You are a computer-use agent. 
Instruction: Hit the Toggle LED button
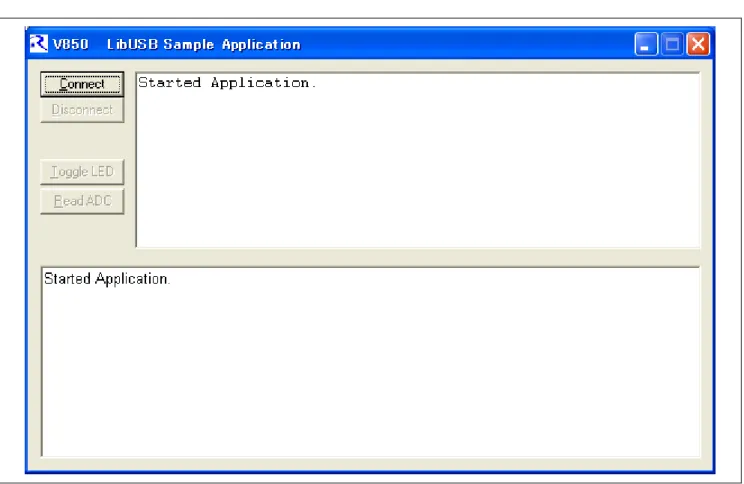tap(82, 172)
